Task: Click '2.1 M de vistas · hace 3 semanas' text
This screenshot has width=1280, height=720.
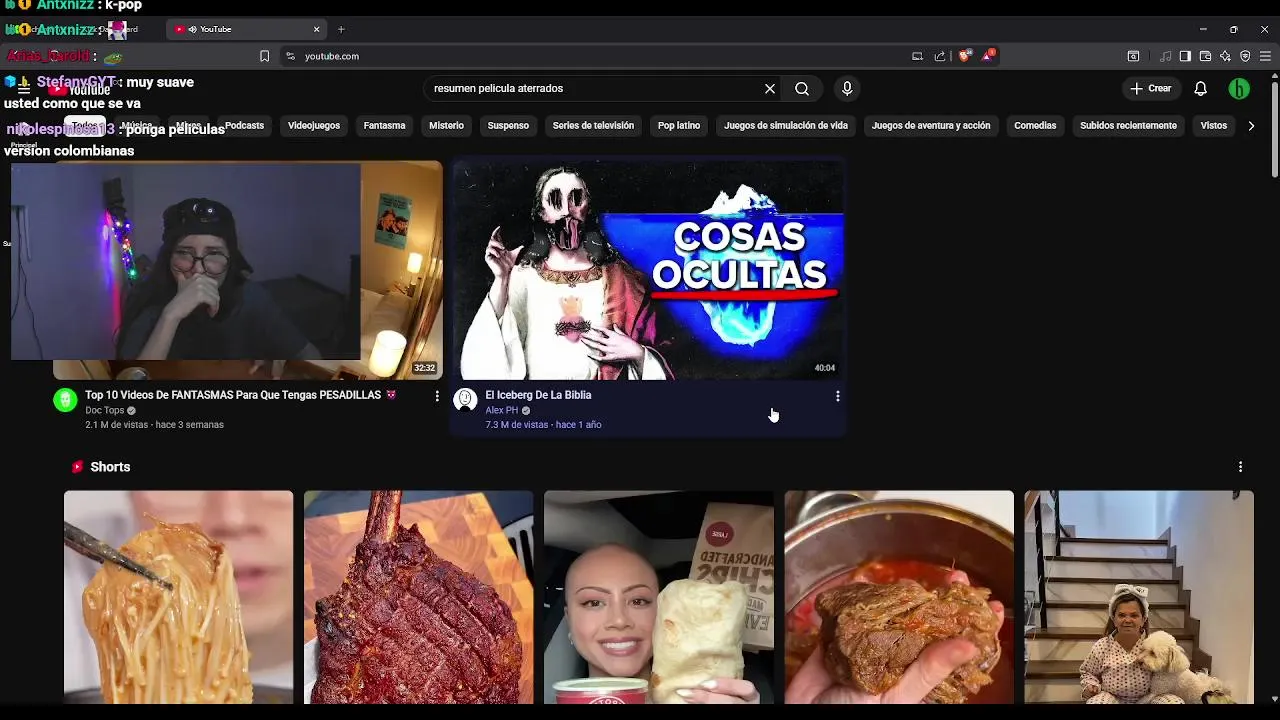Action: click(154, 425)
